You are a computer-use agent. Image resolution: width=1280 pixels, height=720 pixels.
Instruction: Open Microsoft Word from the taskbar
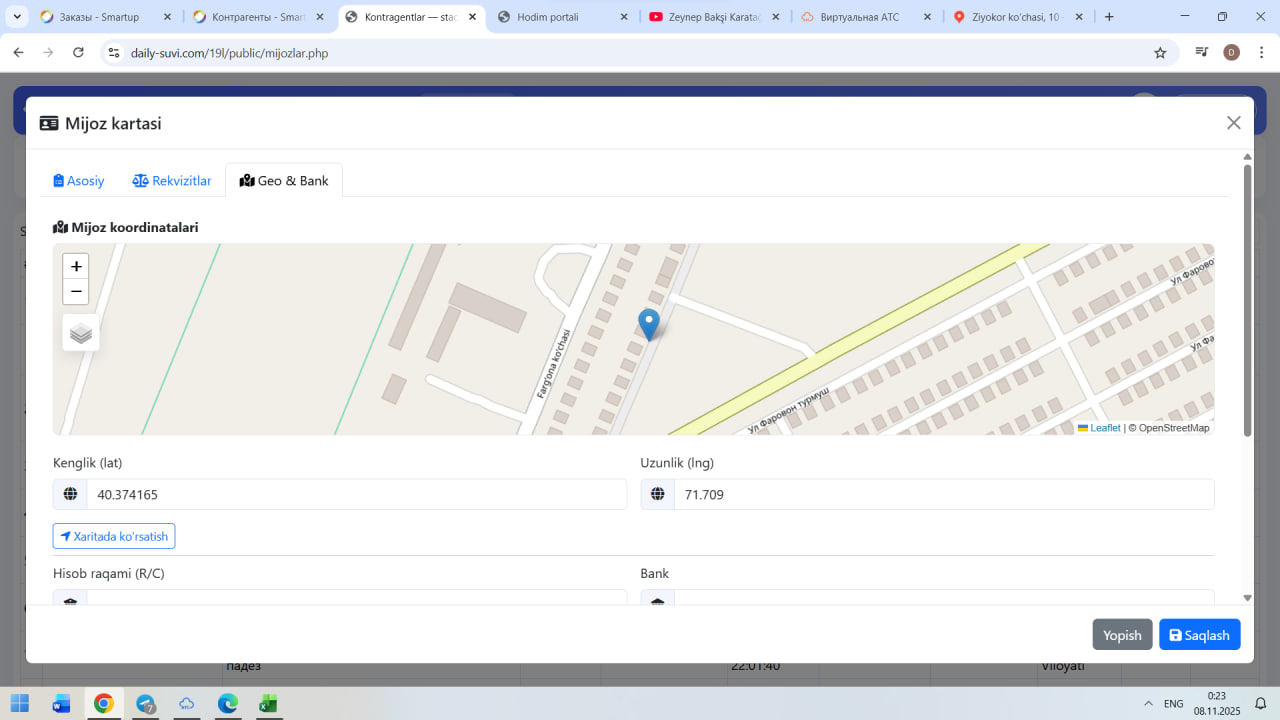click(61, 704)
